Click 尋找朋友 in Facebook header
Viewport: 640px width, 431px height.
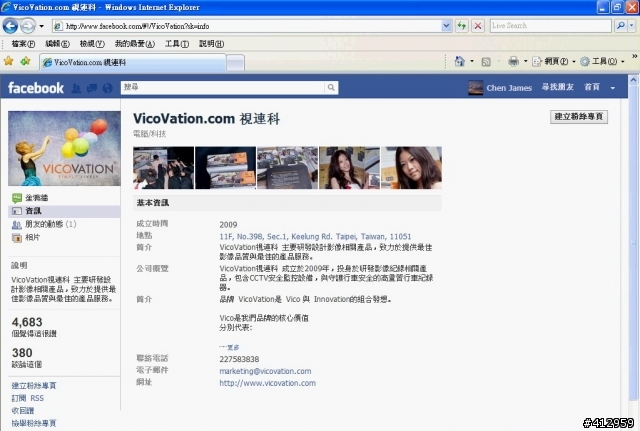(558, 87)
